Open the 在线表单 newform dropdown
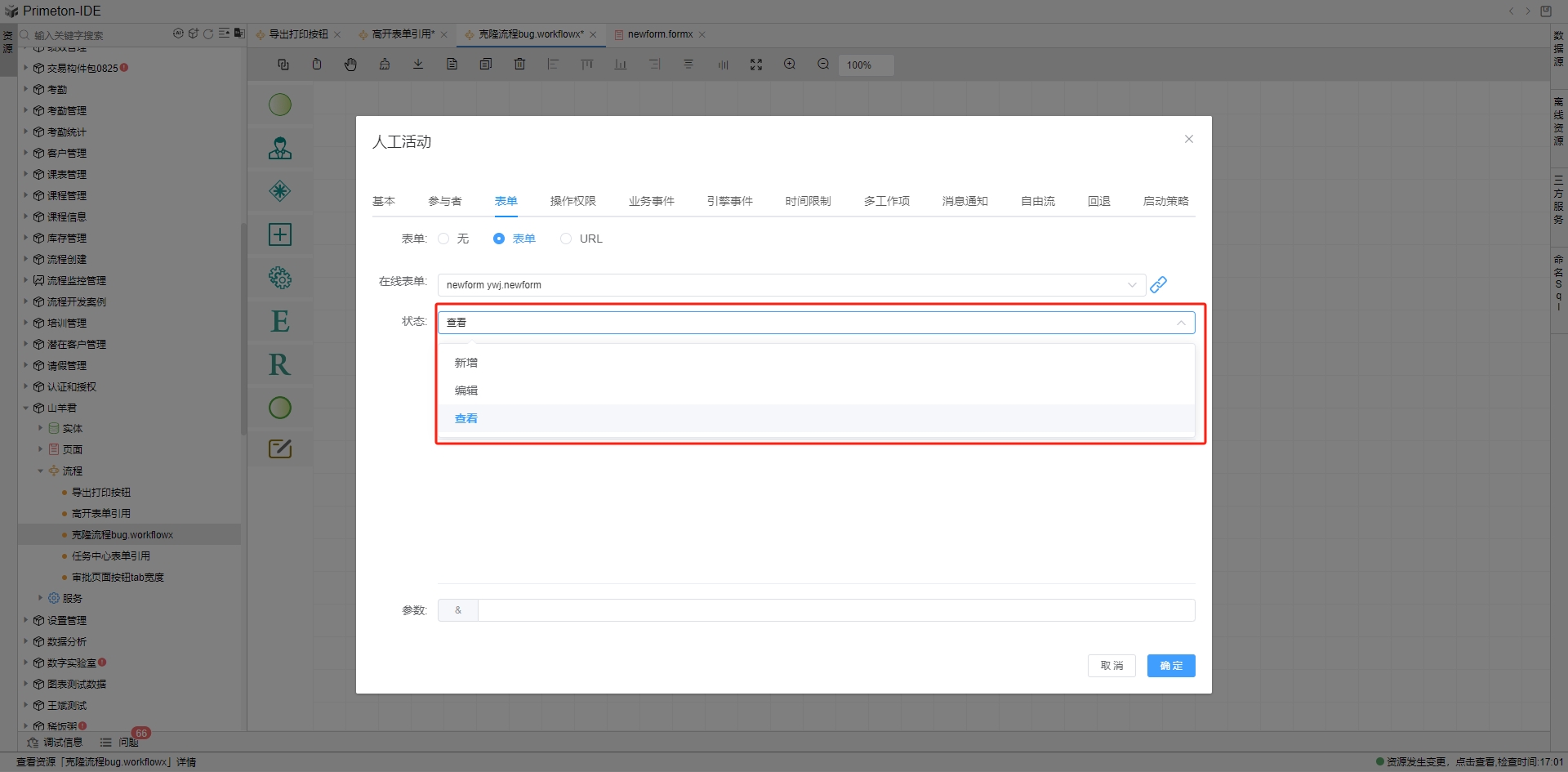Viewport: 1568px width, 772px height. (791, 285)
